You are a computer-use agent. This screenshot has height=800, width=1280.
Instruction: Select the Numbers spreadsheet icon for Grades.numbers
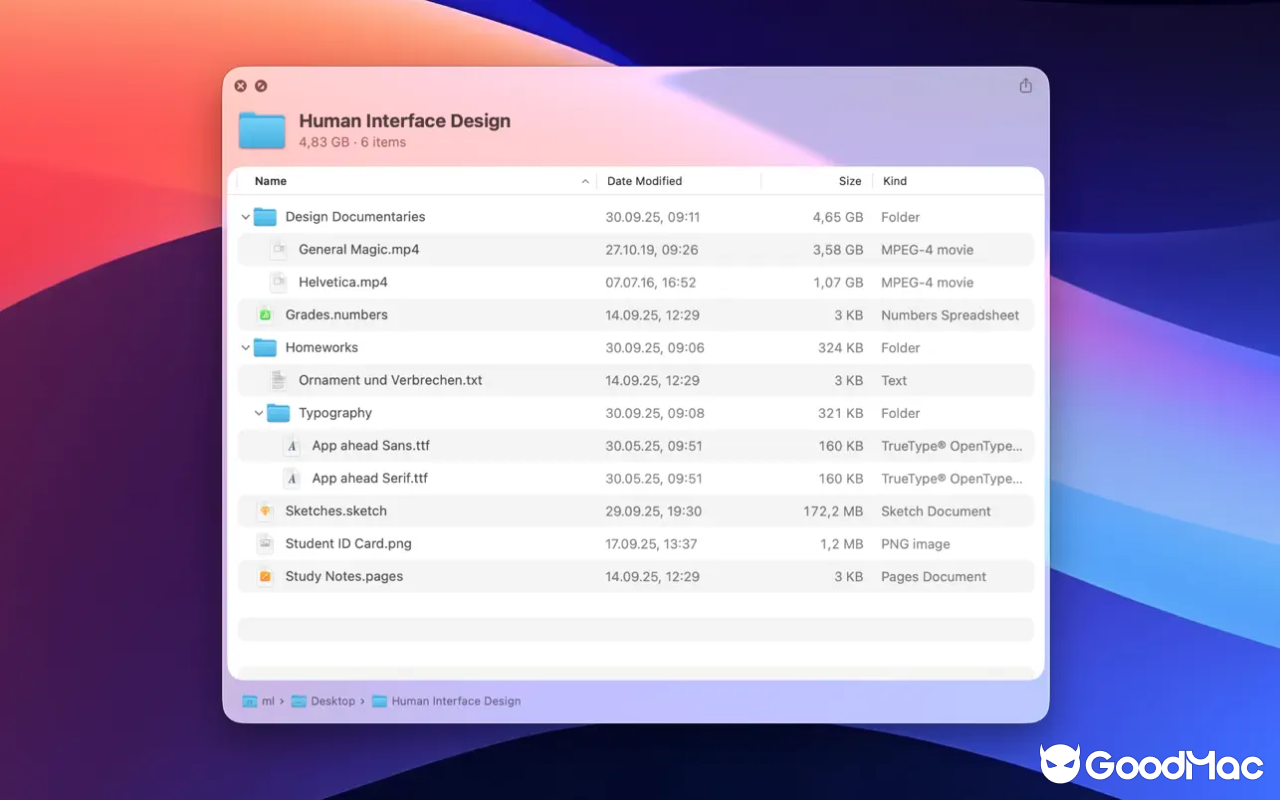264,314
